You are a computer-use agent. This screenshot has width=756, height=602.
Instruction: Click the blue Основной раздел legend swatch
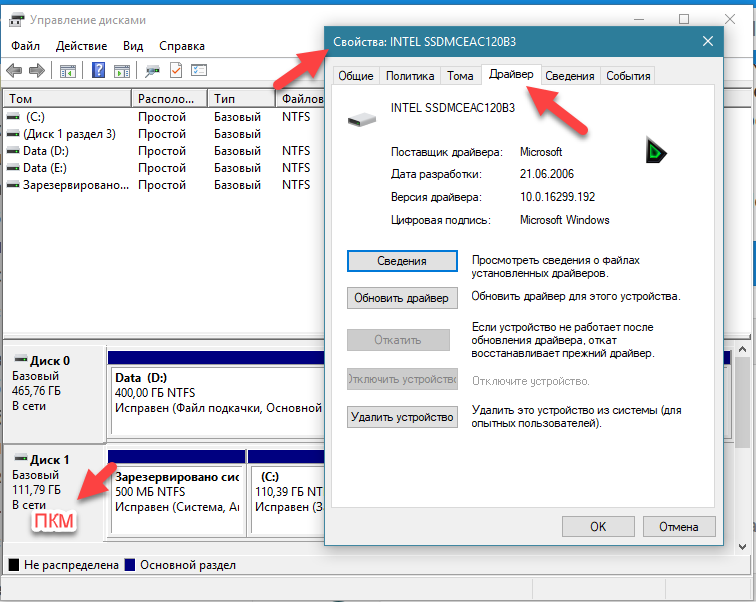(130, 564)
